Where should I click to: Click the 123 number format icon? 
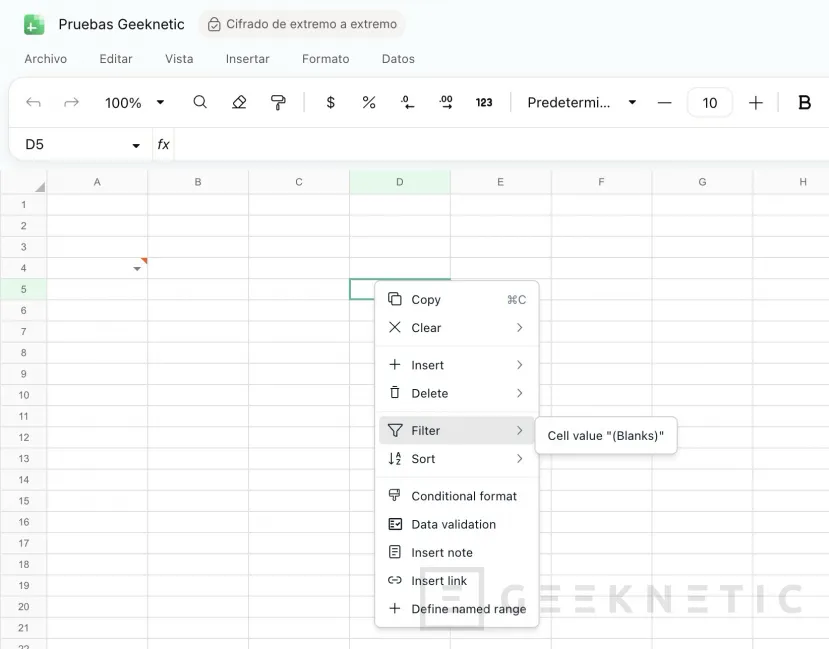click(484, 102)
